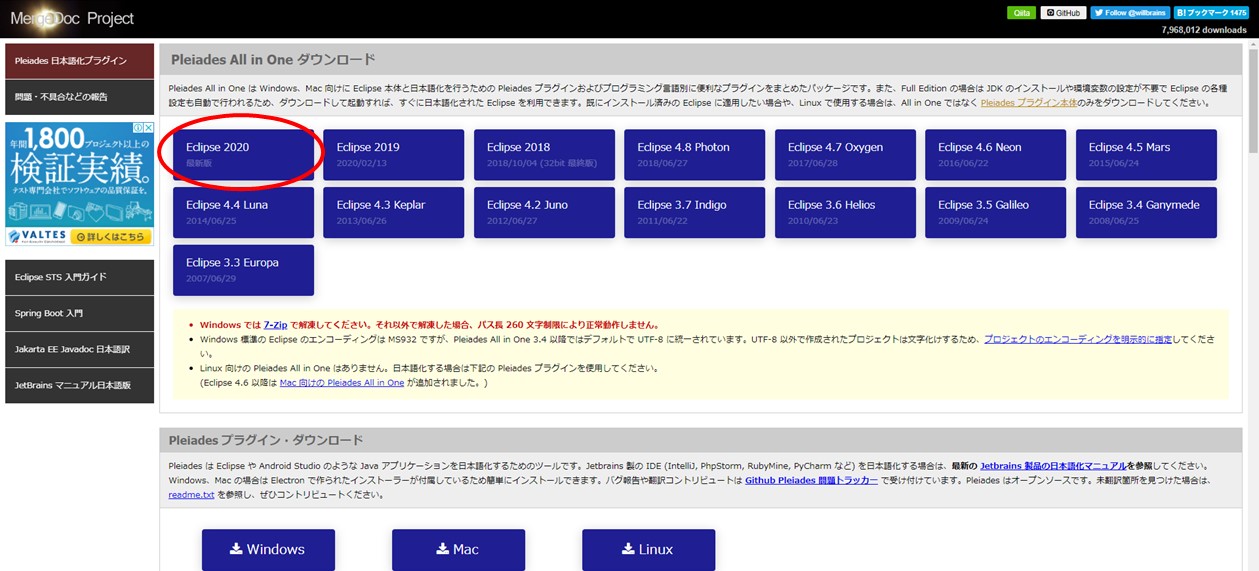The image size is (1259, 571).
Task: Select the Eclipse 3.6 Helios tile
Action: (x=845, y=212)
